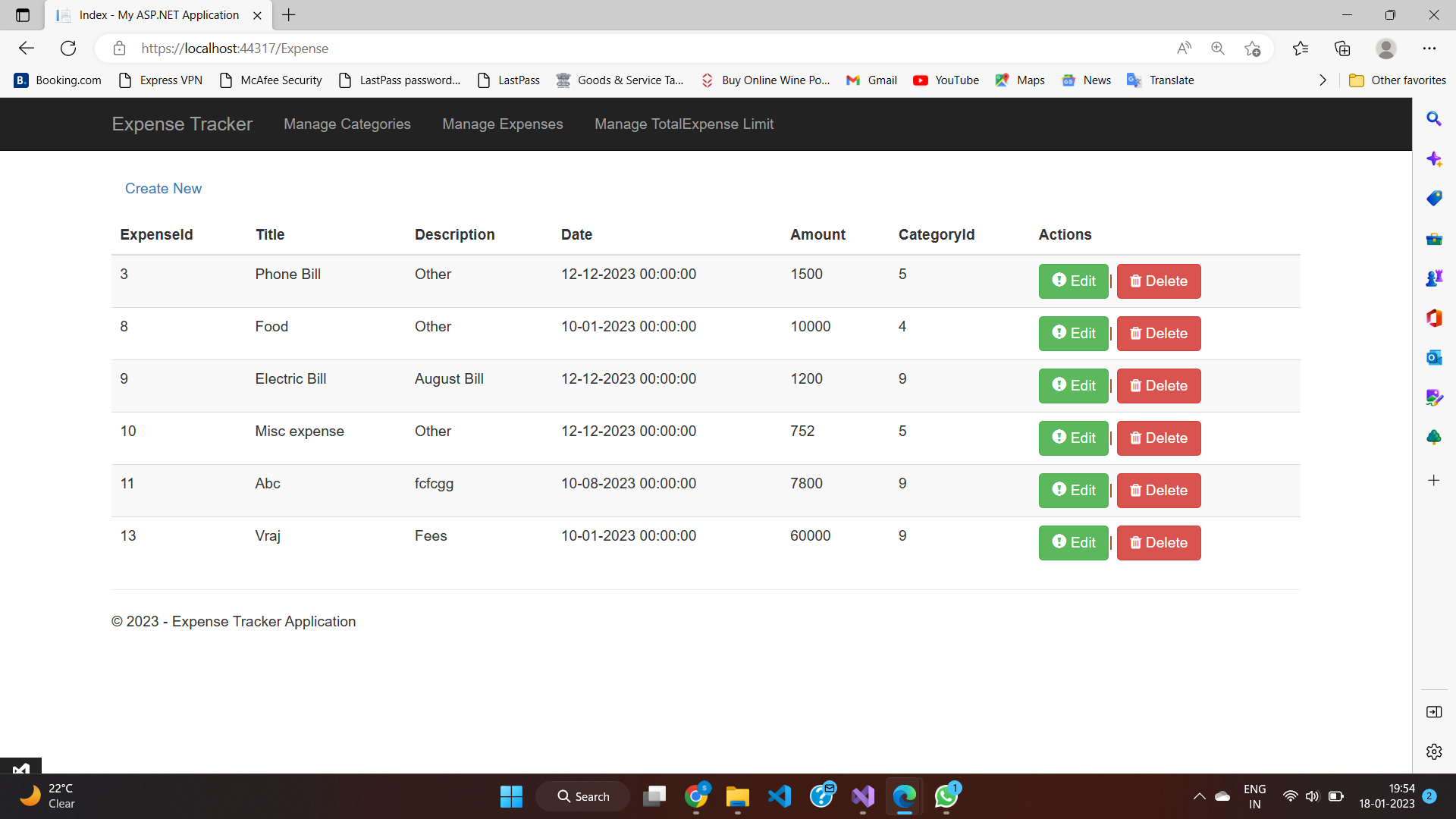Image resolution: width=1456 pixels, height=819 pixels.
Task: Open browser Settings and more menu
Action: pyautogui.click(x=1431, y=48)
